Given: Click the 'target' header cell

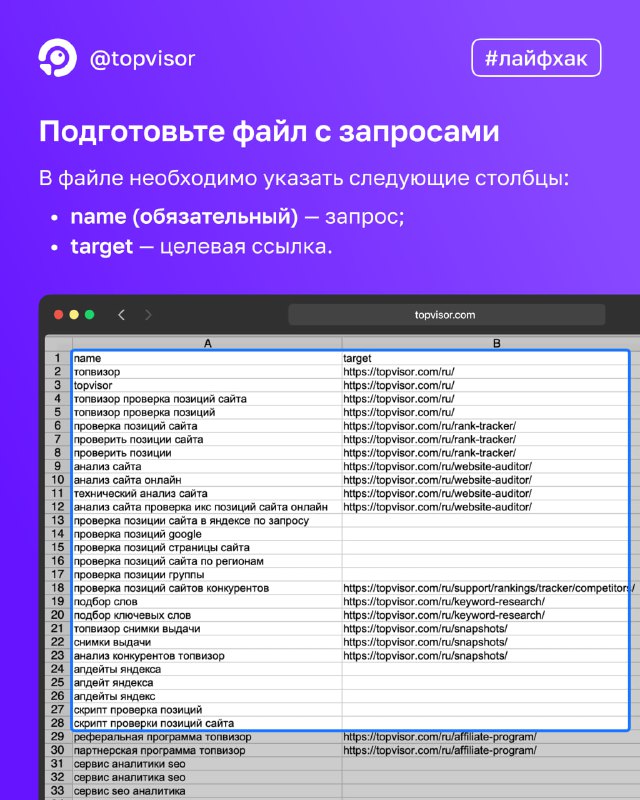Looking at the screenshot, I should pos(485,358).
